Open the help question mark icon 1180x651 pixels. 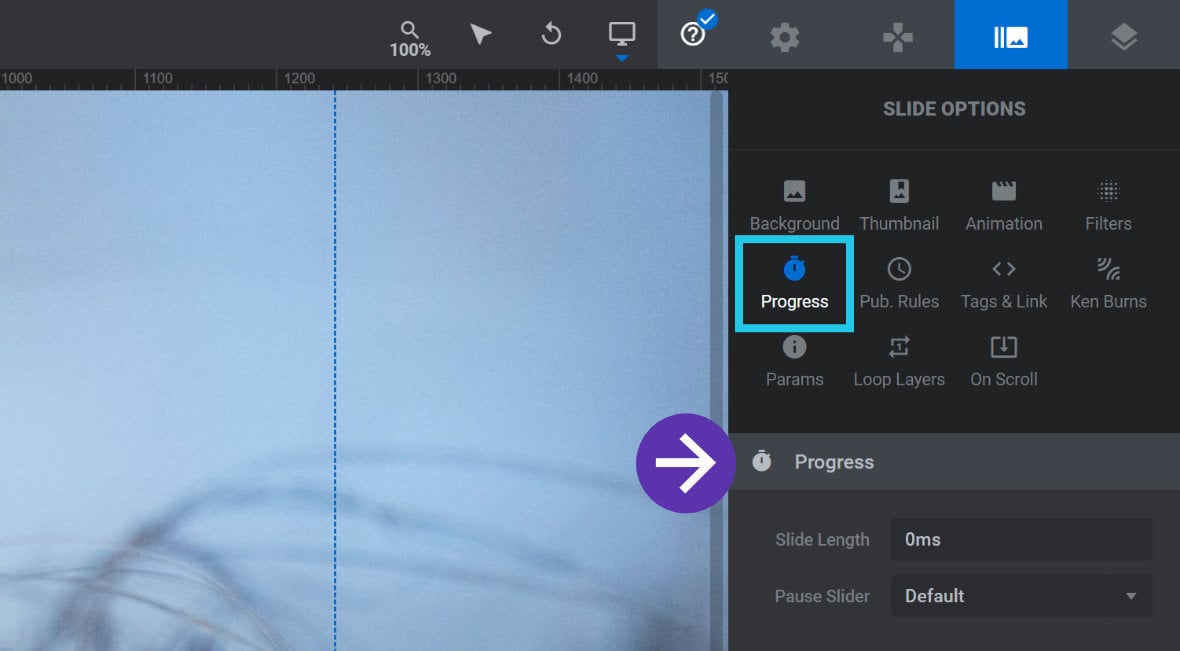point(692,35)
